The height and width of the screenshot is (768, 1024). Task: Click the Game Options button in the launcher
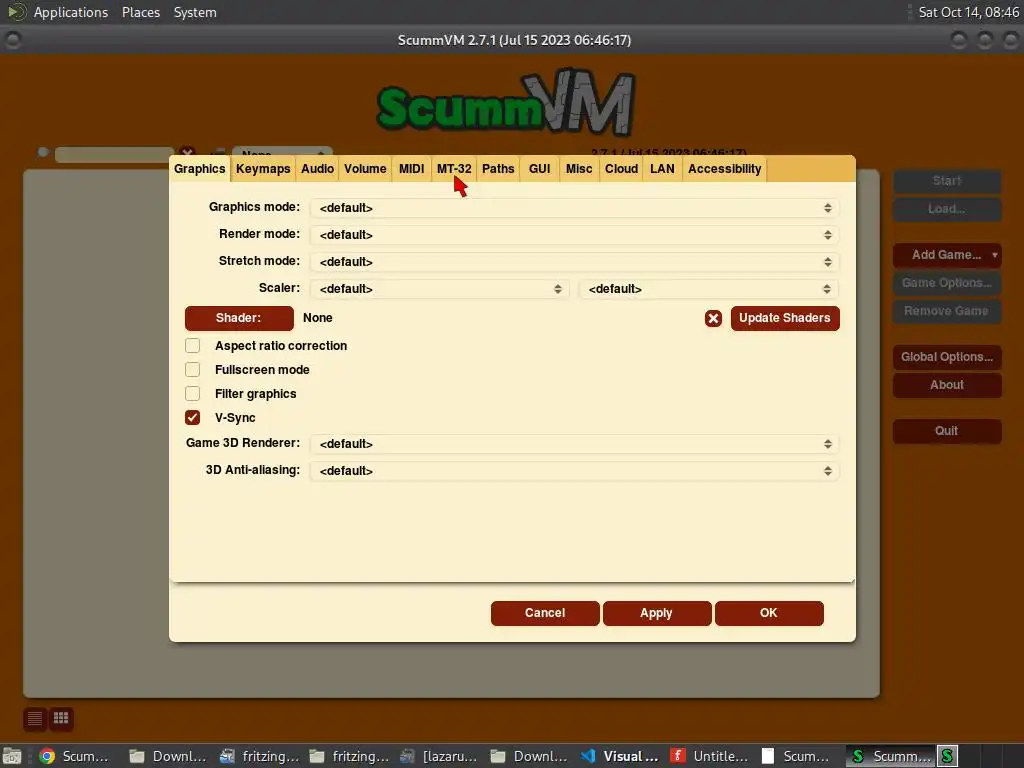click(x=947, y=283)
